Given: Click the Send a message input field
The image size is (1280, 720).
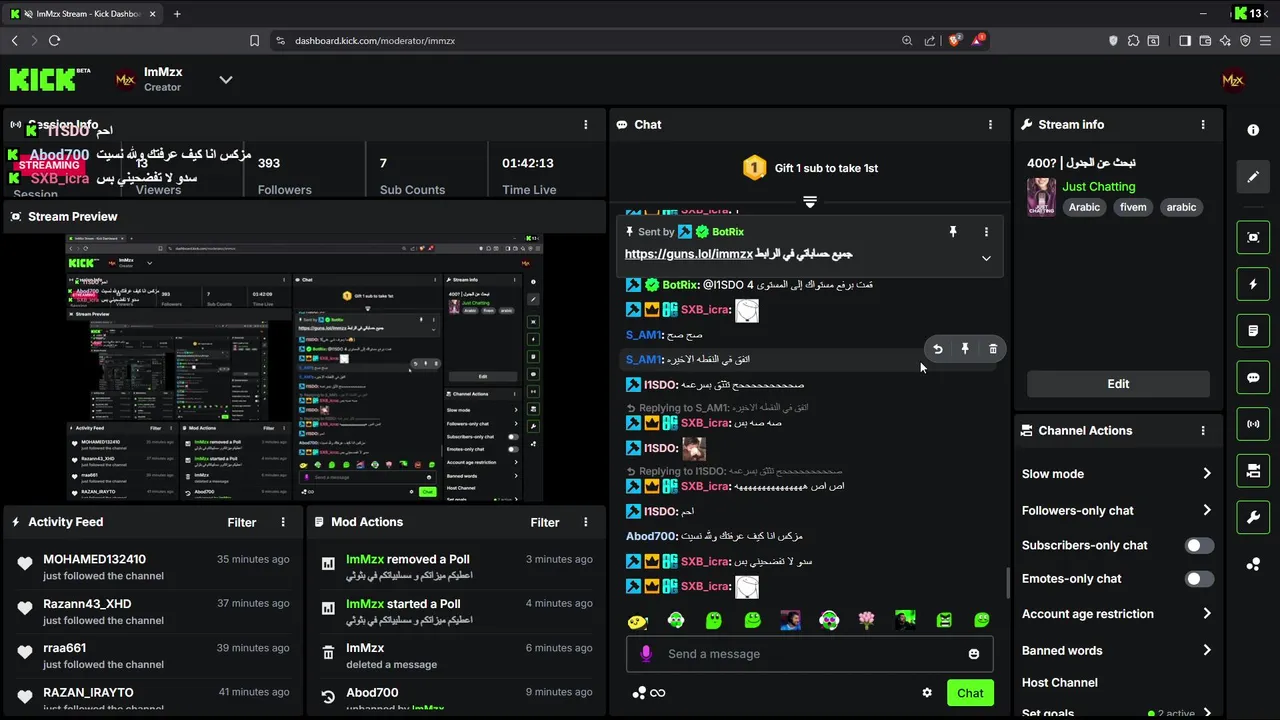Looking at the screenshot, I should [810, 654].
